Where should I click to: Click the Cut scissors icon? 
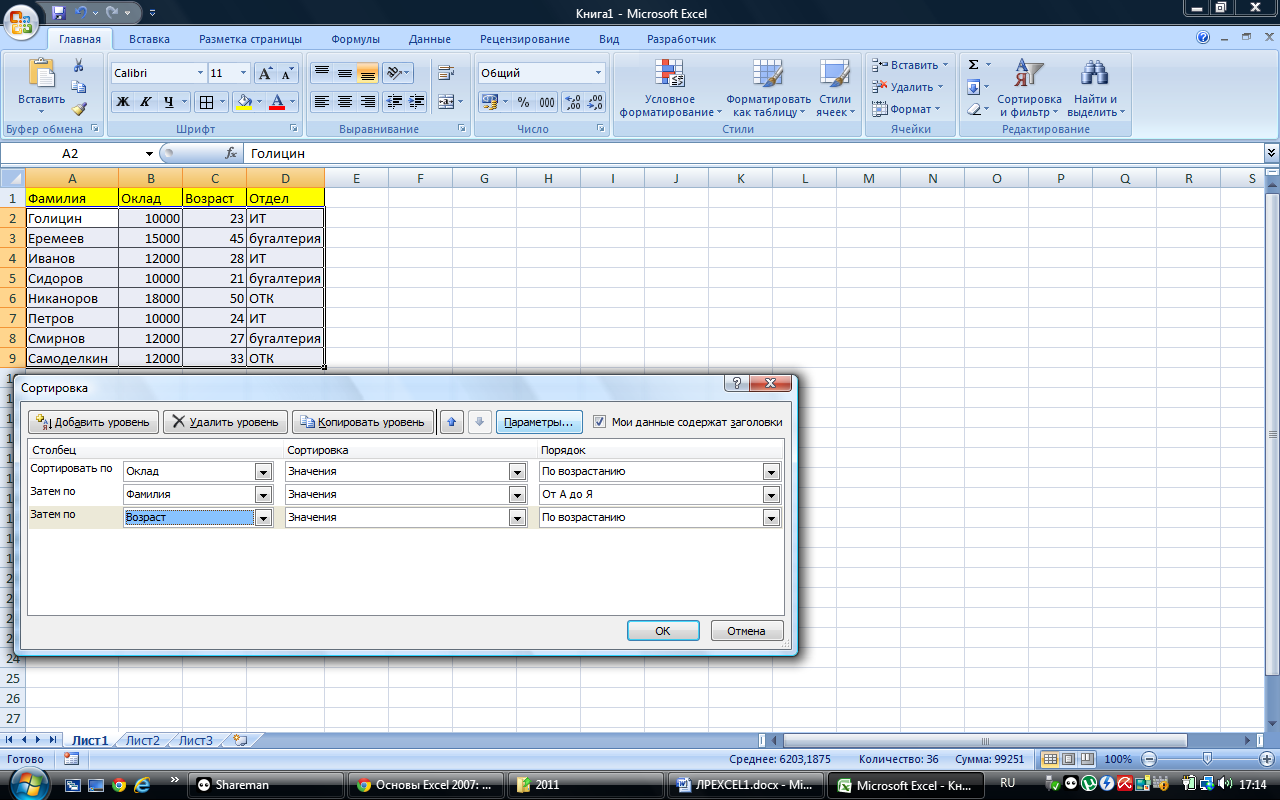click(x=79, y=65)
